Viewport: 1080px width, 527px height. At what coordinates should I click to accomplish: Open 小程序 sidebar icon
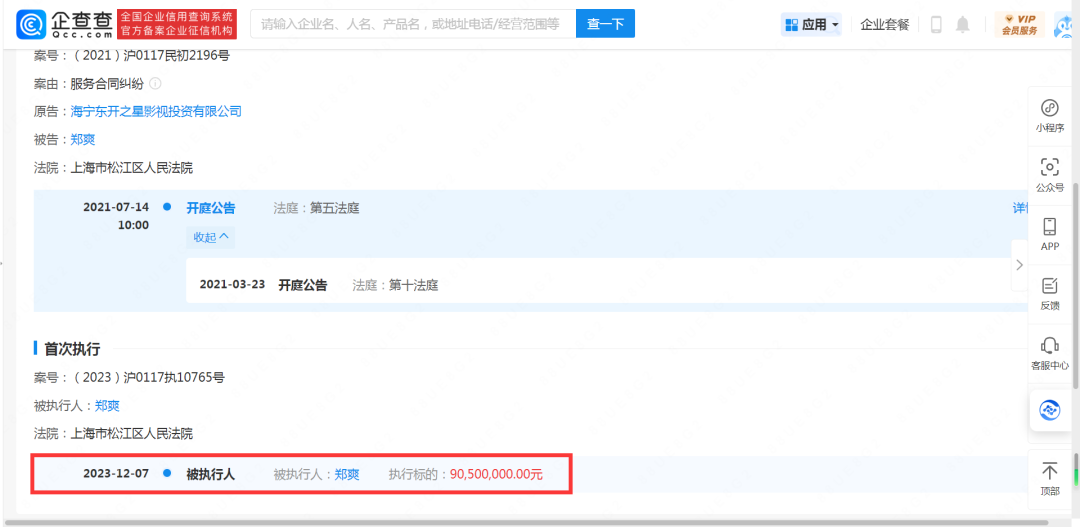[x=1049, y=116]
